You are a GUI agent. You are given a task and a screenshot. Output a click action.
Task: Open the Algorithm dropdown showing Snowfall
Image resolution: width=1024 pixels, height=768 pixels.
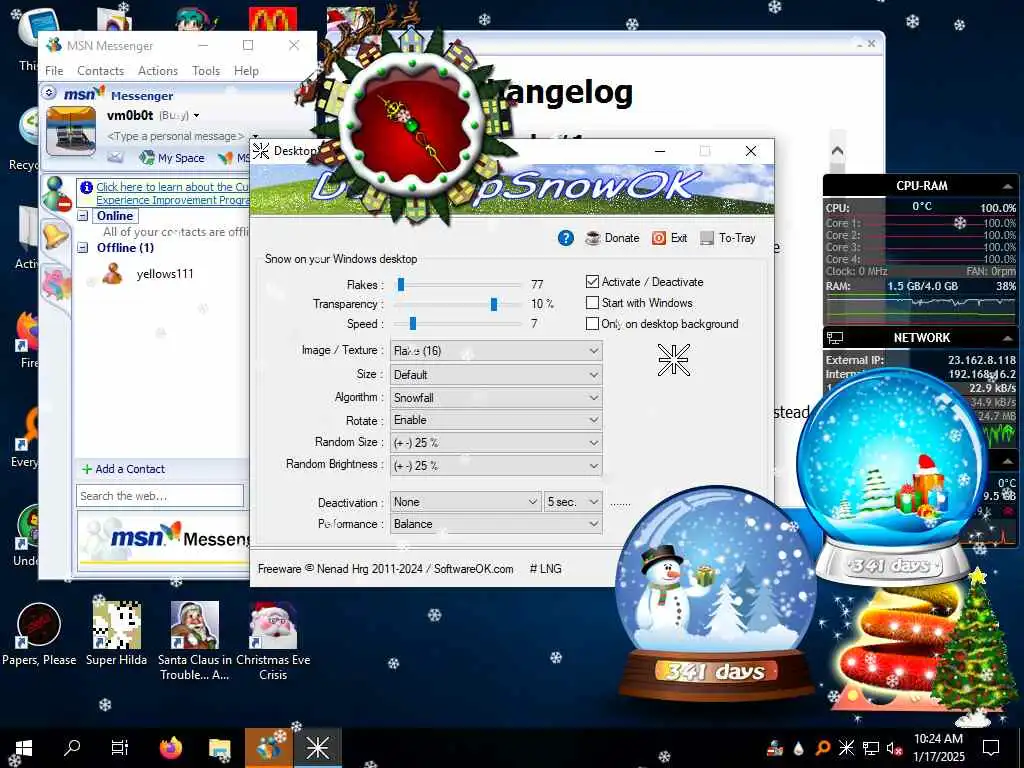tap(496, 397)
